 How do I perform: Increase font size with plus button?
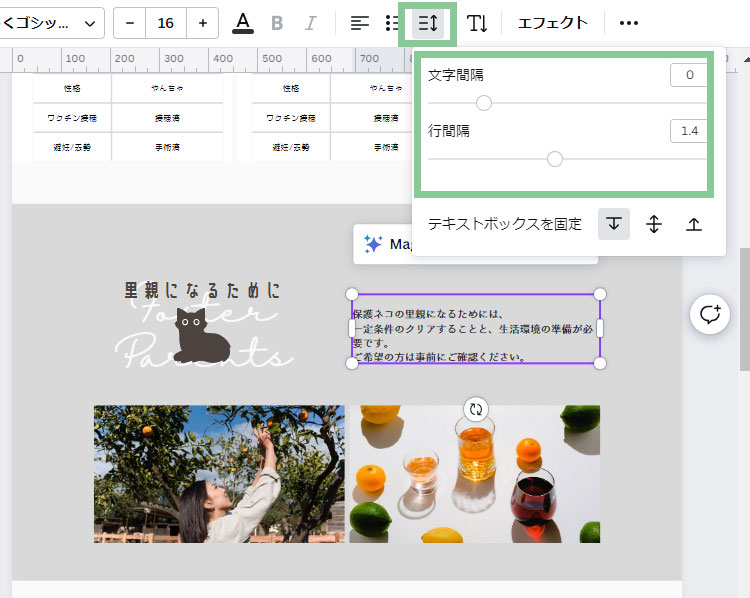point(203,23)
